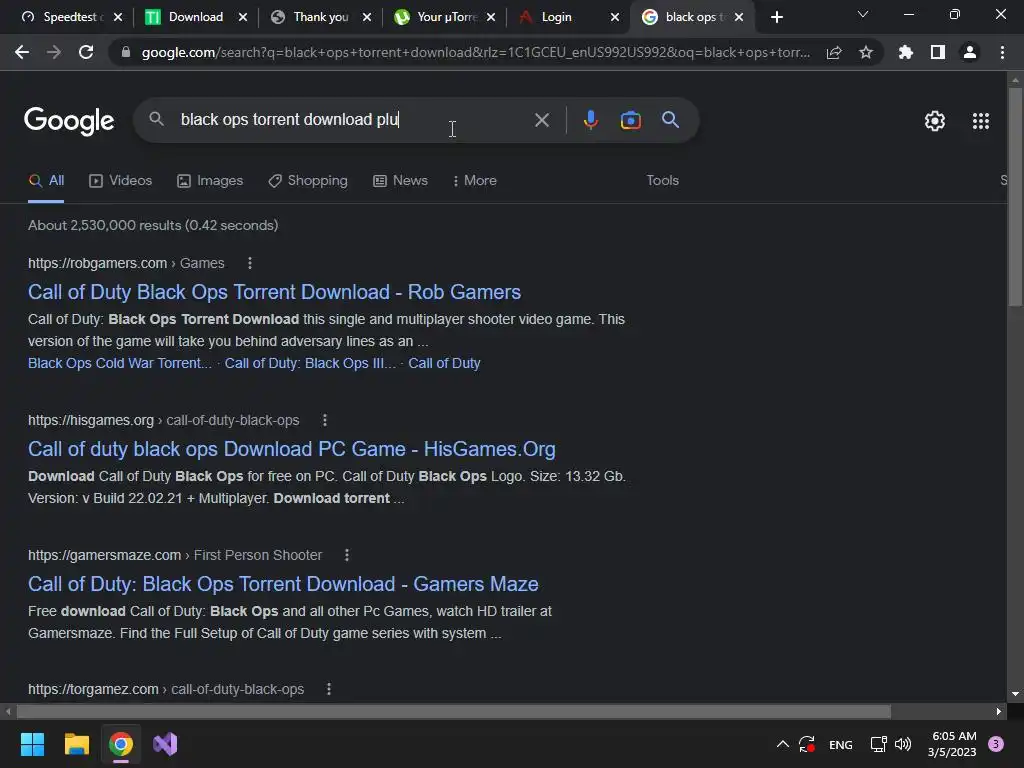Open File Explorer from the taskbar

tap(76, 744)
